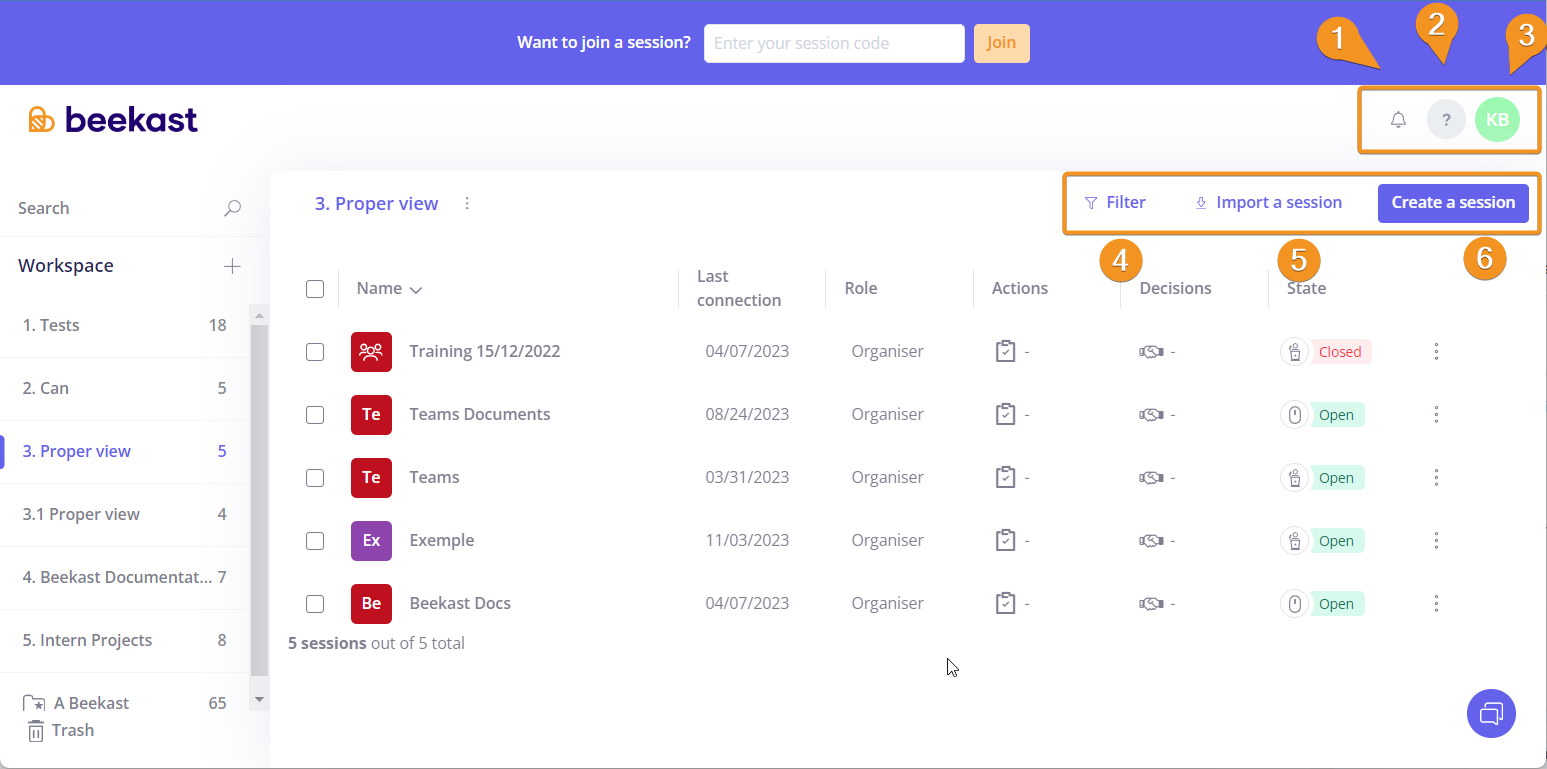Add a new workspace with plus icon
Screen dimensions: 1547x769
coord(232,266)
